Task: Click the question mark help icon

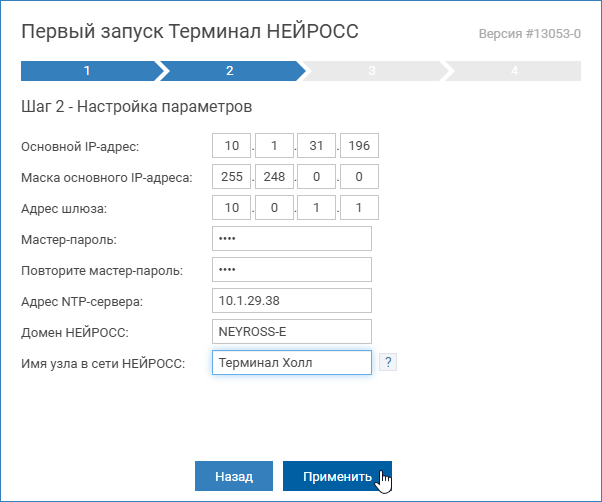Action: coord(389,363)
